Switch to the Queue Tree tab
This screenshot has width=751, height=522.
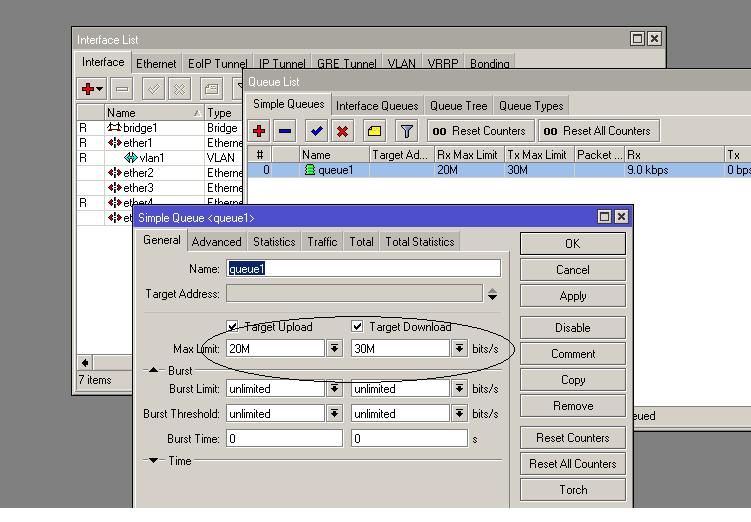click(x=458, y=106)
